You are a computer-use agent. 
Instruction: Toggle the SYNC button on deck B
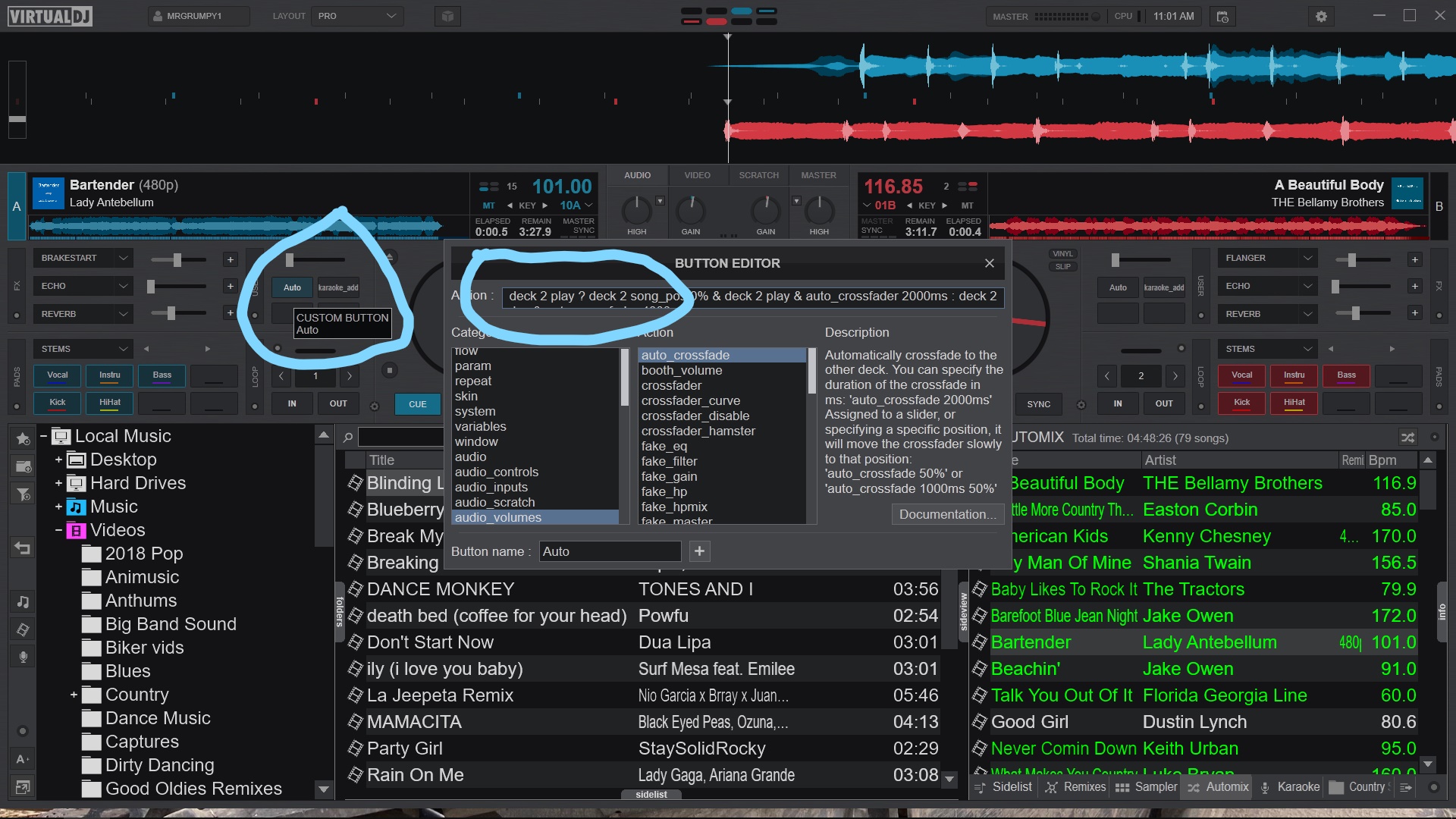(1039, 404)
